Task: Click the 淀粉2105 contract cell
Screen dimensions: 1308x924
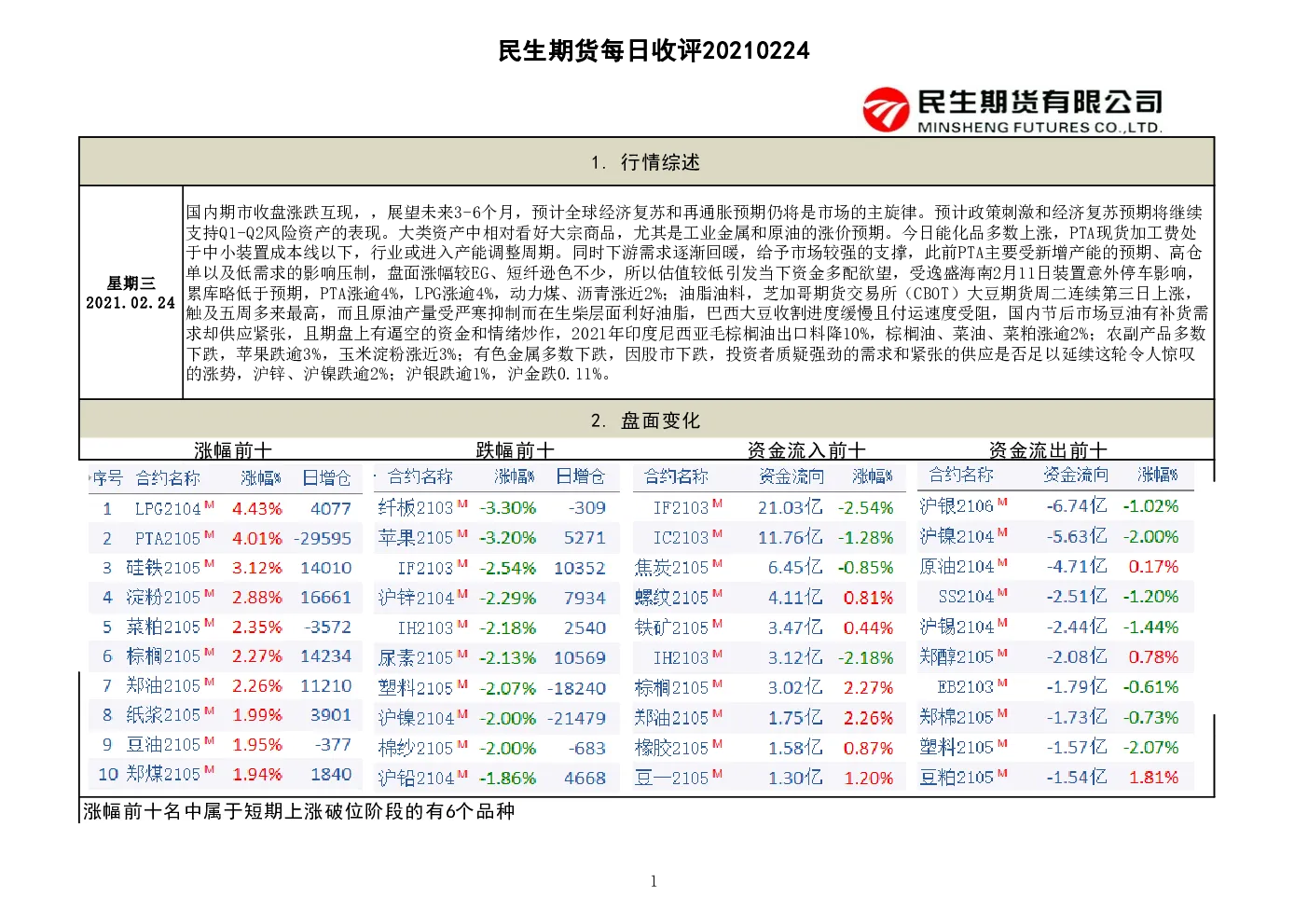Action: (x=171, y=597)
